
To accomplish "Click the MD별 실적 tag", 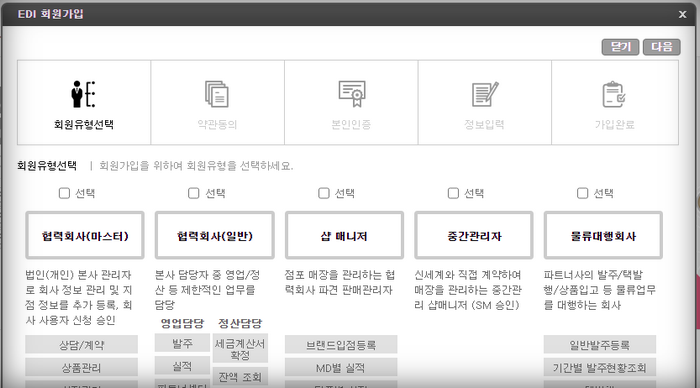I will (x=341, y=367).
